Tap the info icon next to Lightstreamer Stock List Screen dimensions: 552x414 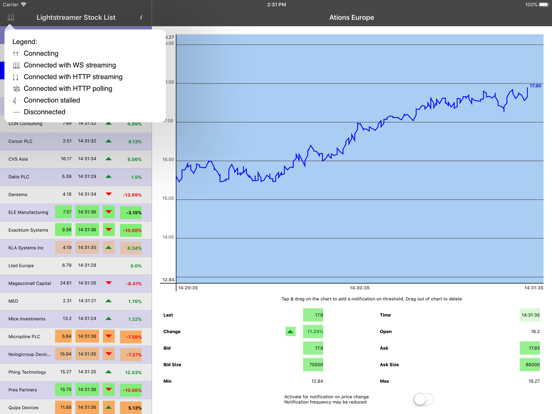click(x=141, y=17)
